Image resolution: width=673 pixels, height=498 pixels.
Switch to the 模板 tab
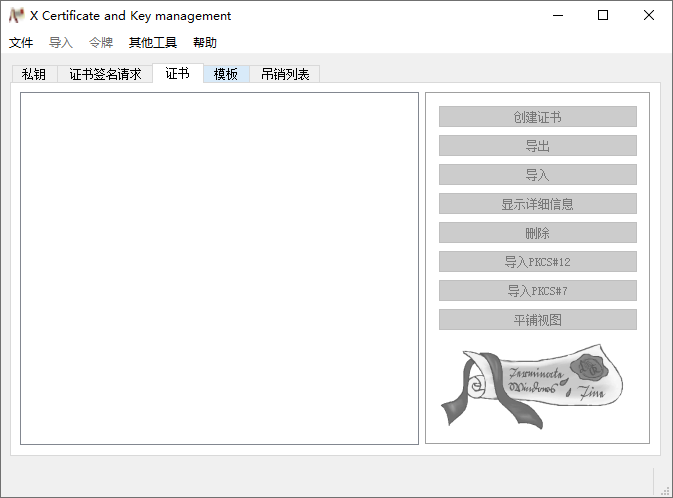point(226,74)
